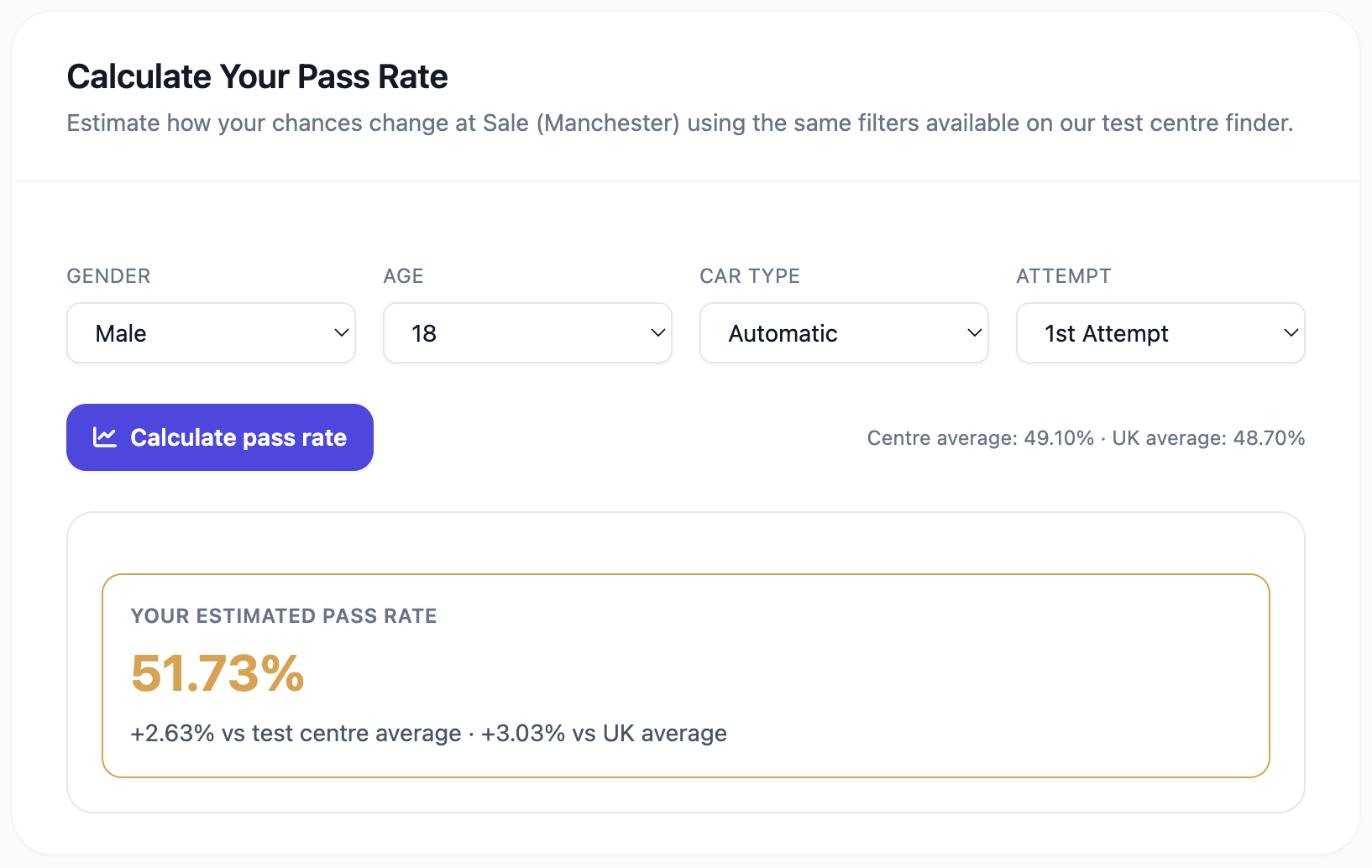Image resolution: width=1372 pixels, height=868 pixels.
Task: Open the Gender dropdown
Action: [210, 332]
